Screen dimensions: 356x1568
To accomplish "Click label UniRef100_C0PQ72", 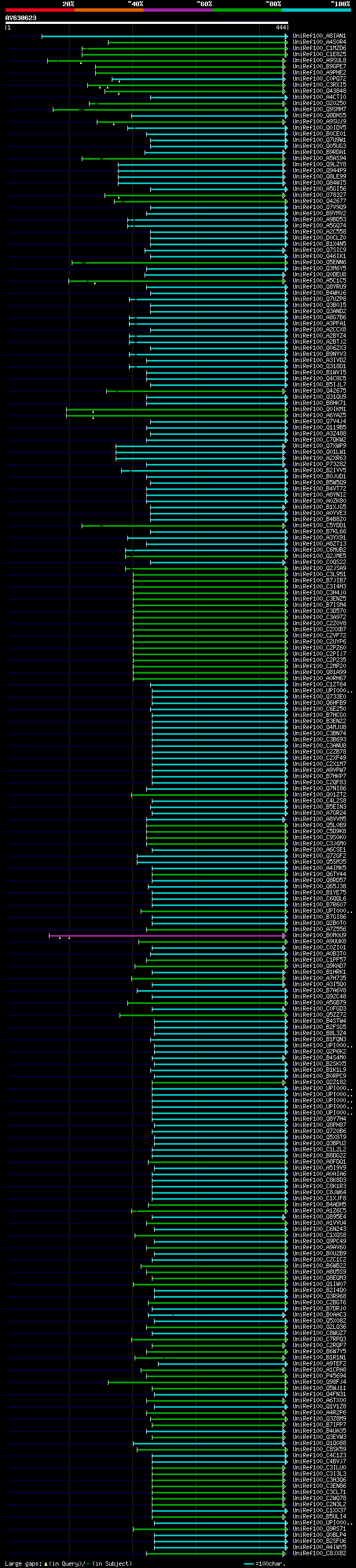I will click(x=319, y=78).
